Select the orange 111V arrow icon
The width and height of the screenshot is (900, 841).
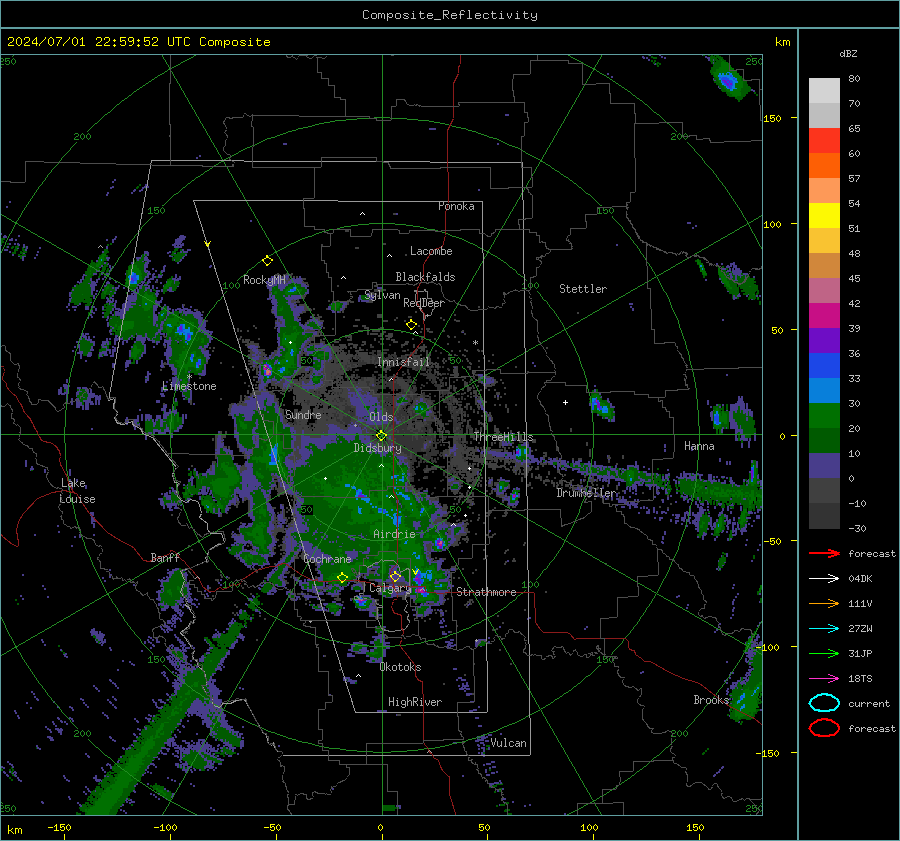point(824,603)
